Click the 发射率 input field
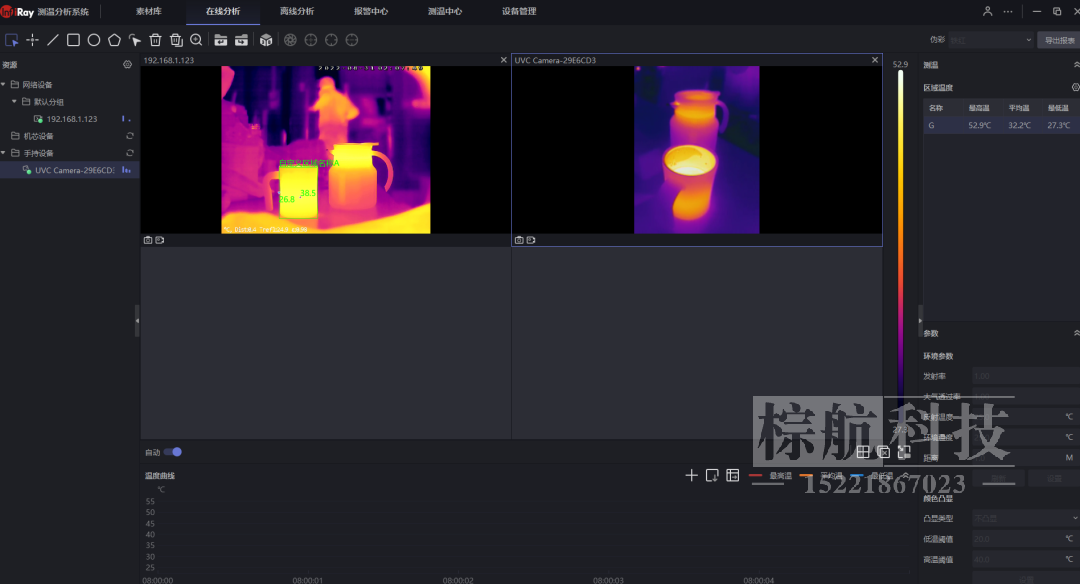 (1026, 376)
